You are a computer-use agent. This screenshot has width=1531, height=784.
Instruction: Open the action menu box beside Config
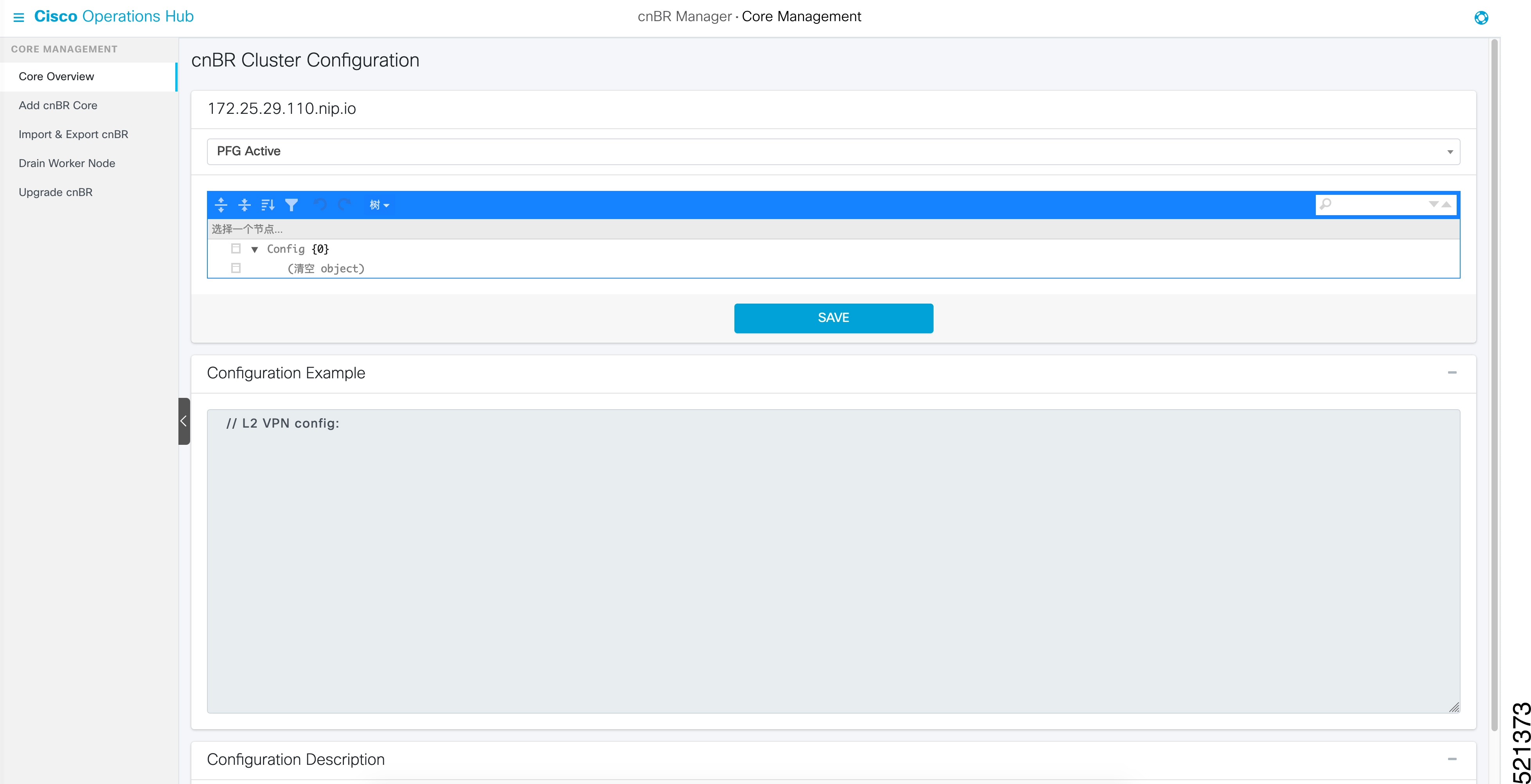pos(236,248)
